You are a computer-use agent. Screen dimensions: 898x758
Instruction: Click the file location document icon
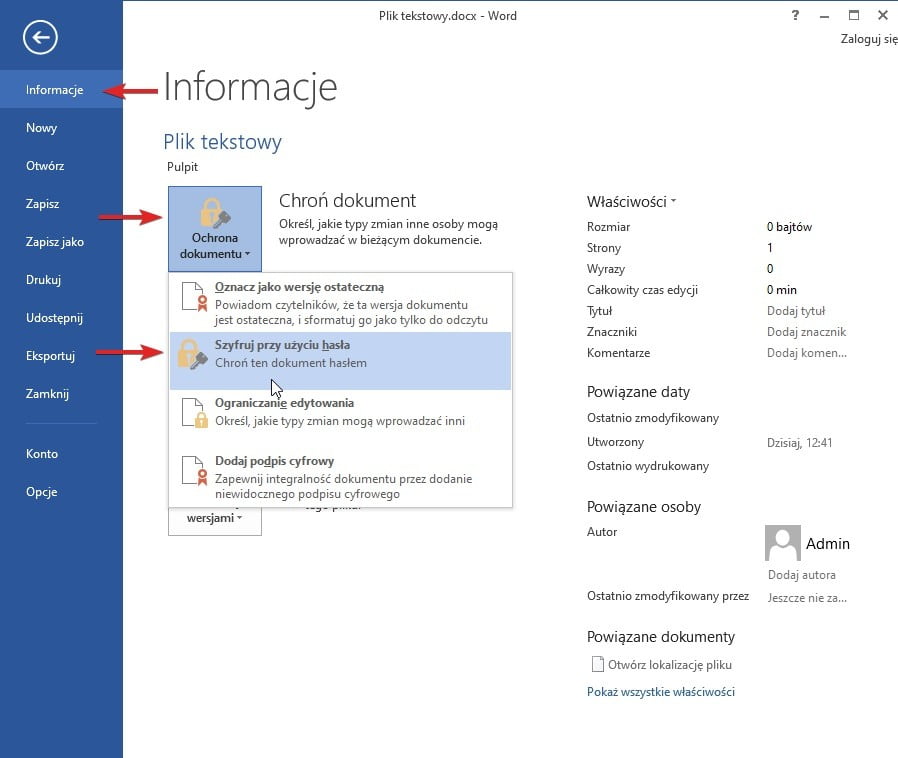point(598,664)
